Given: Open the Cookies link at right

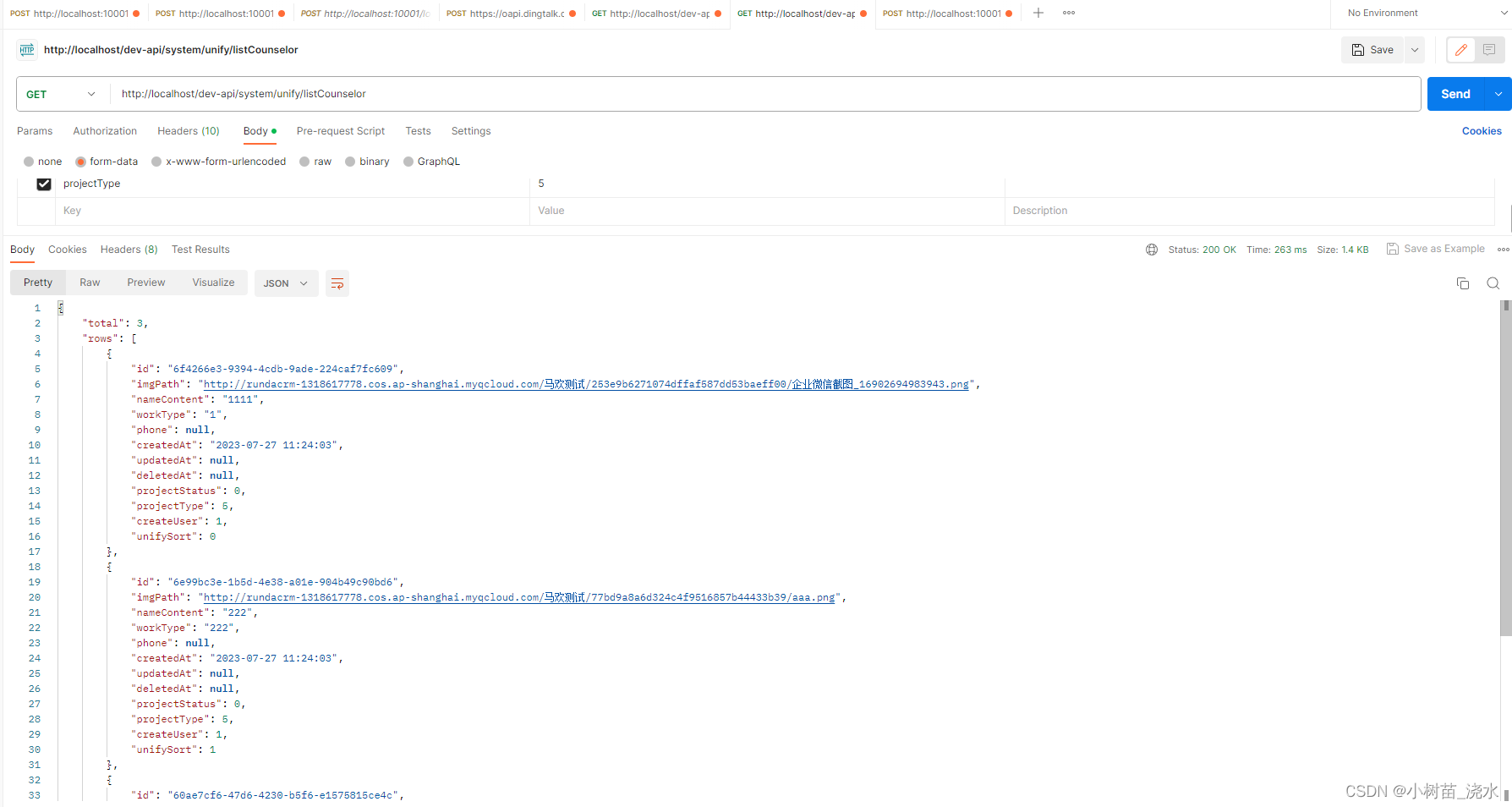Looking at the screenshot, I should pyautogui.click(x=1482, y=131).
